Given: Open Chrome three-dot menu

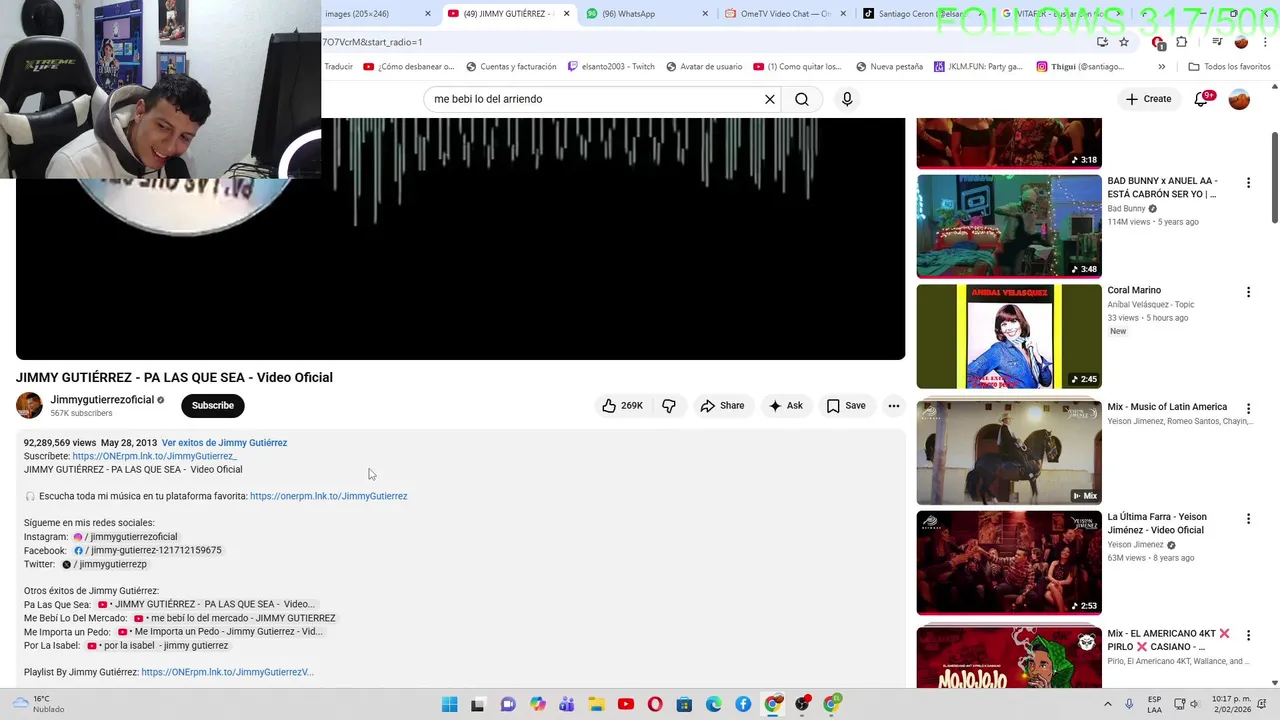Looking at the screenshot, I should pyautogui.click(x=1266, y=42).
